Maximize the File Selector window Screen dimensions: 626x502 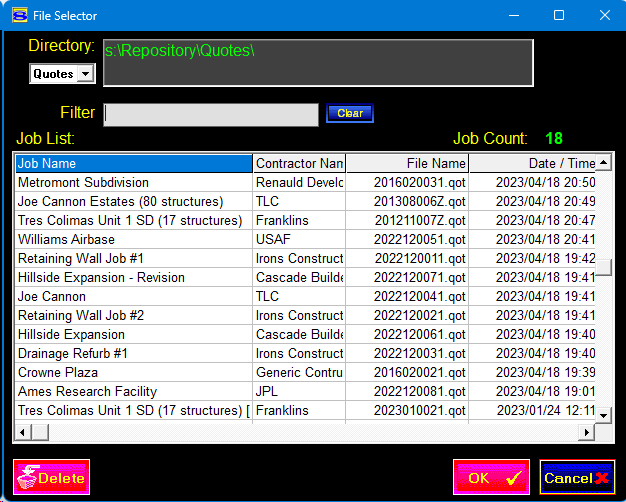coord(559,16)
